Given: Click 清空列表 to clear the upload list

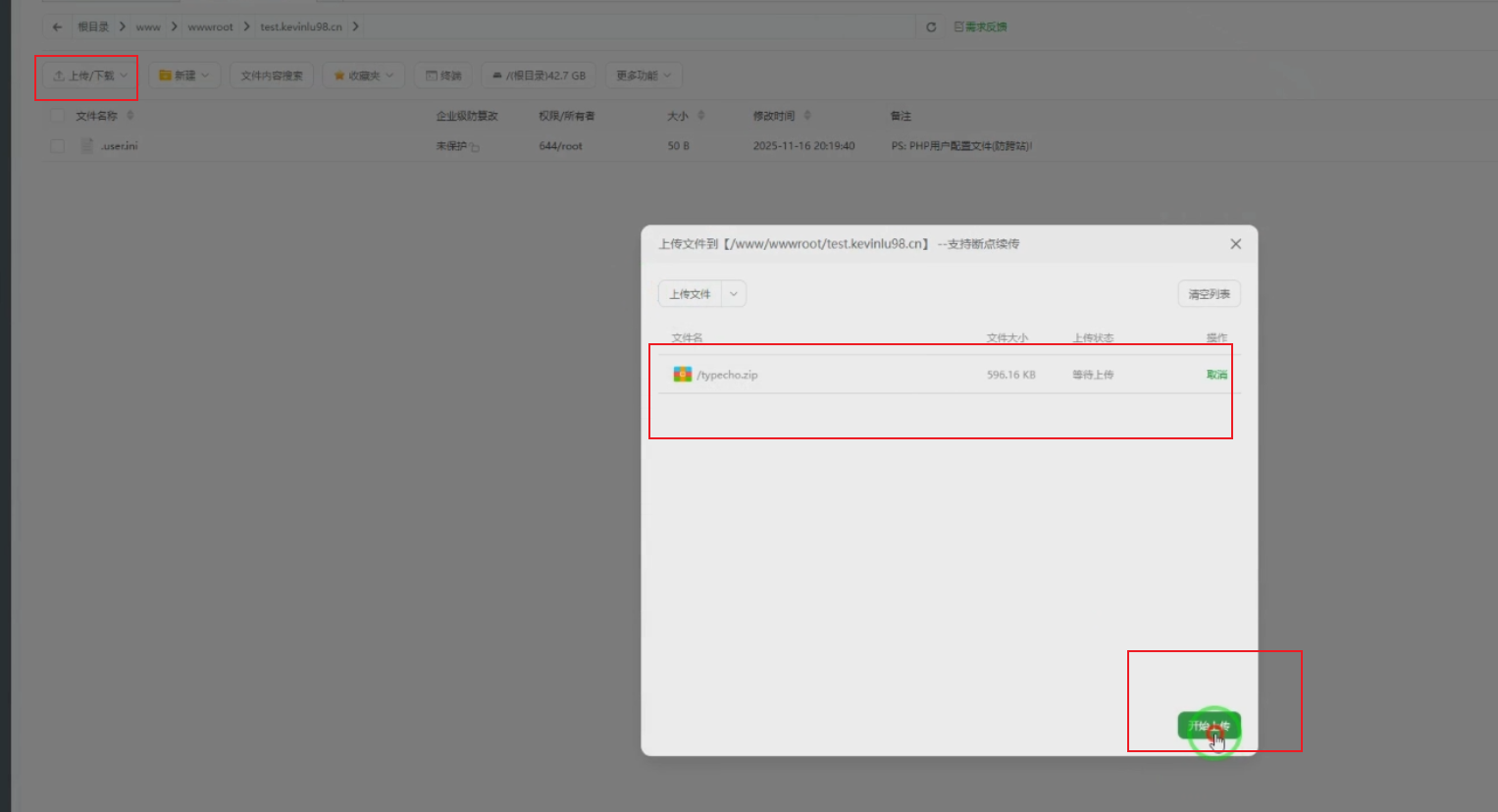Looking at the screenshot, I should click(x=1209, y=293).
